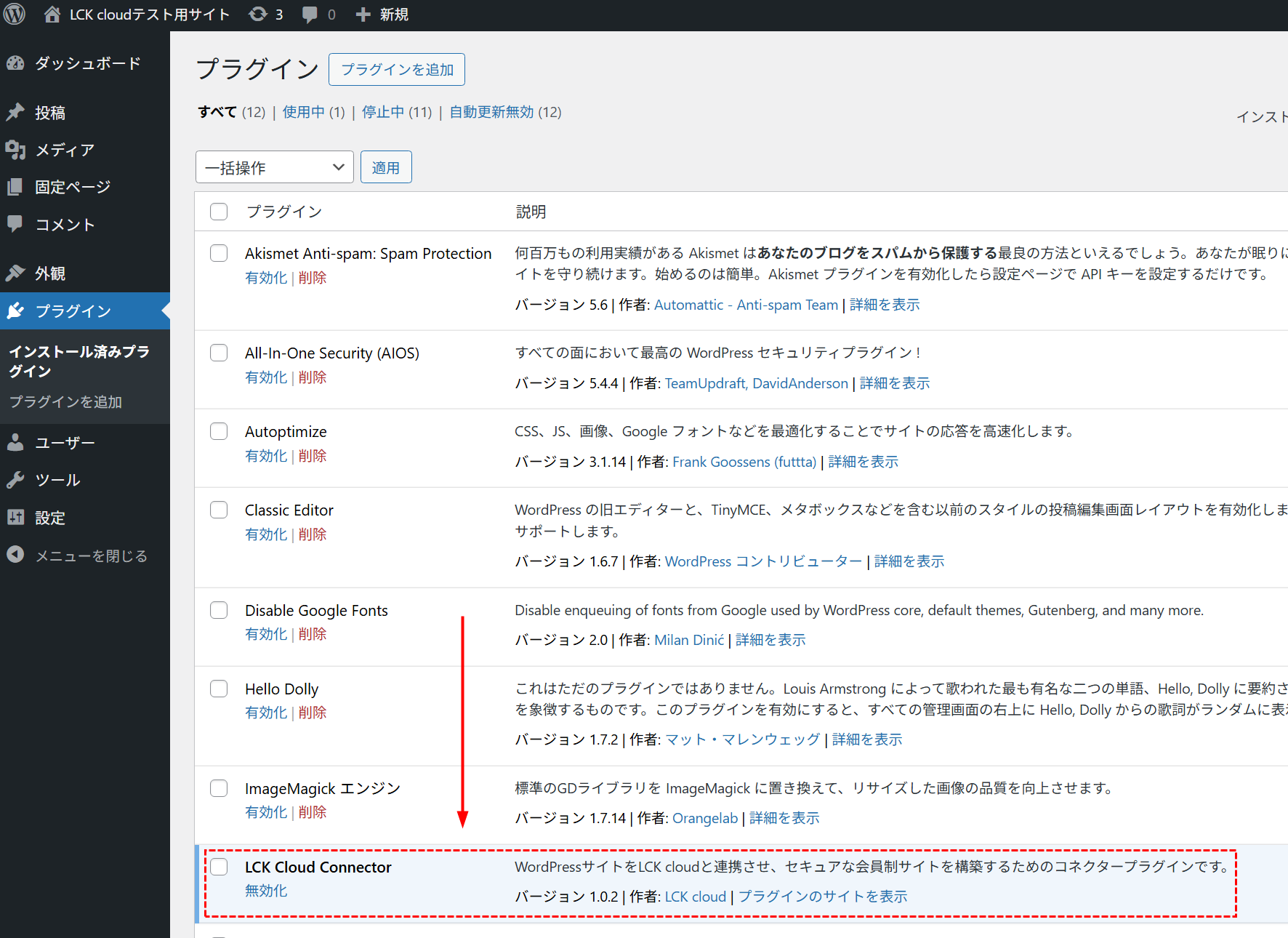
Task: Open updates via the refresh icon
Action: pyautogui.click(x=258, y=14)
